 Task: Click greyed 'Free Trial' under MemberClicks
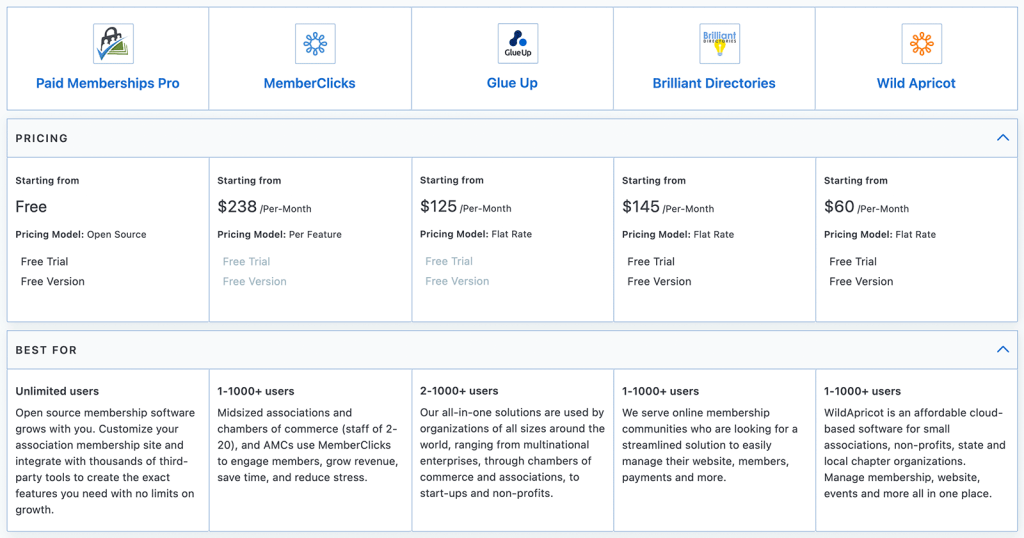tap(246, 261)
